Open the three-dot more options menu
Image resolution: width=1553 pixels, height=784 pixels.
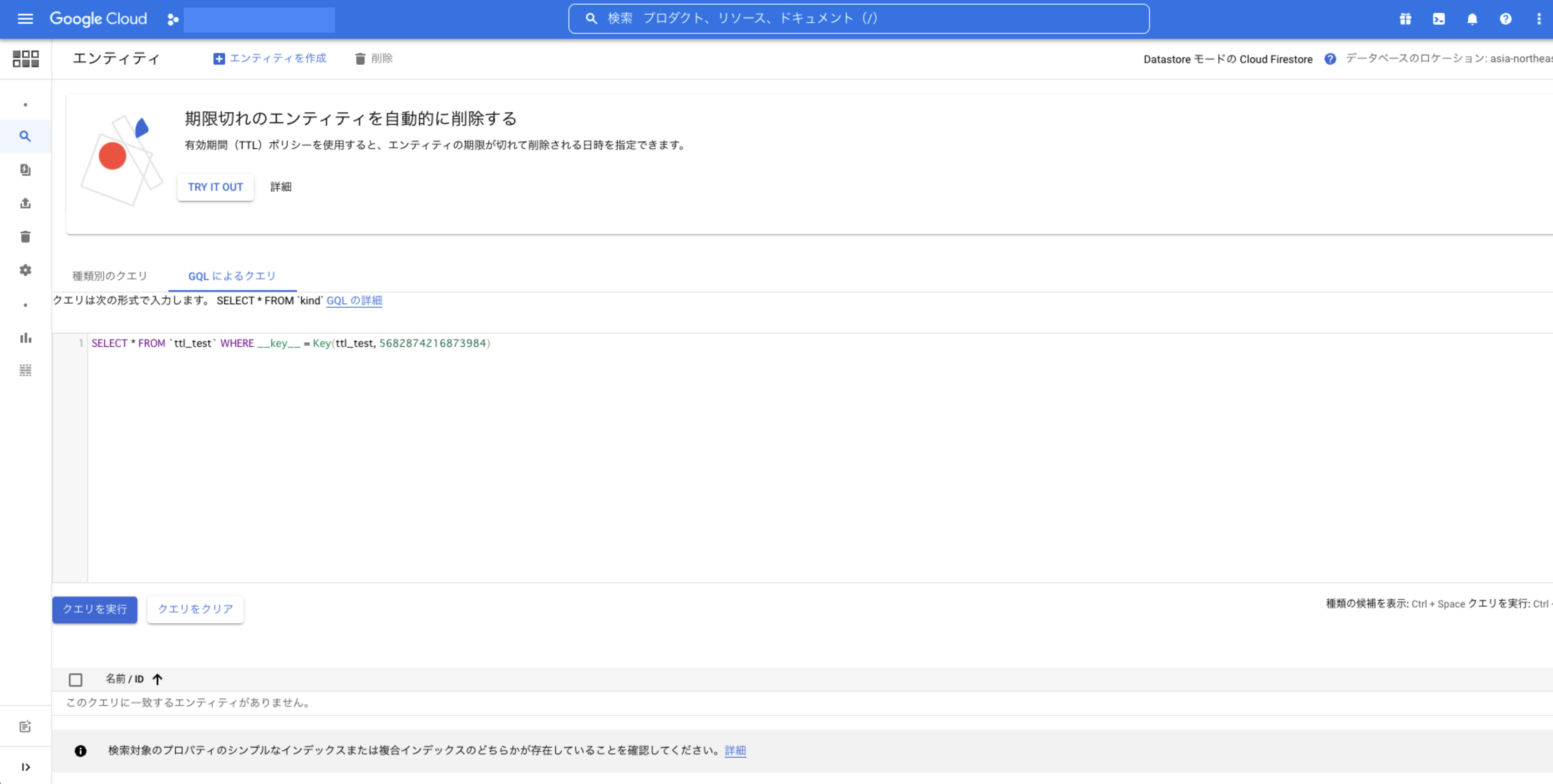pyautogui.click(x=1538, y=19)
